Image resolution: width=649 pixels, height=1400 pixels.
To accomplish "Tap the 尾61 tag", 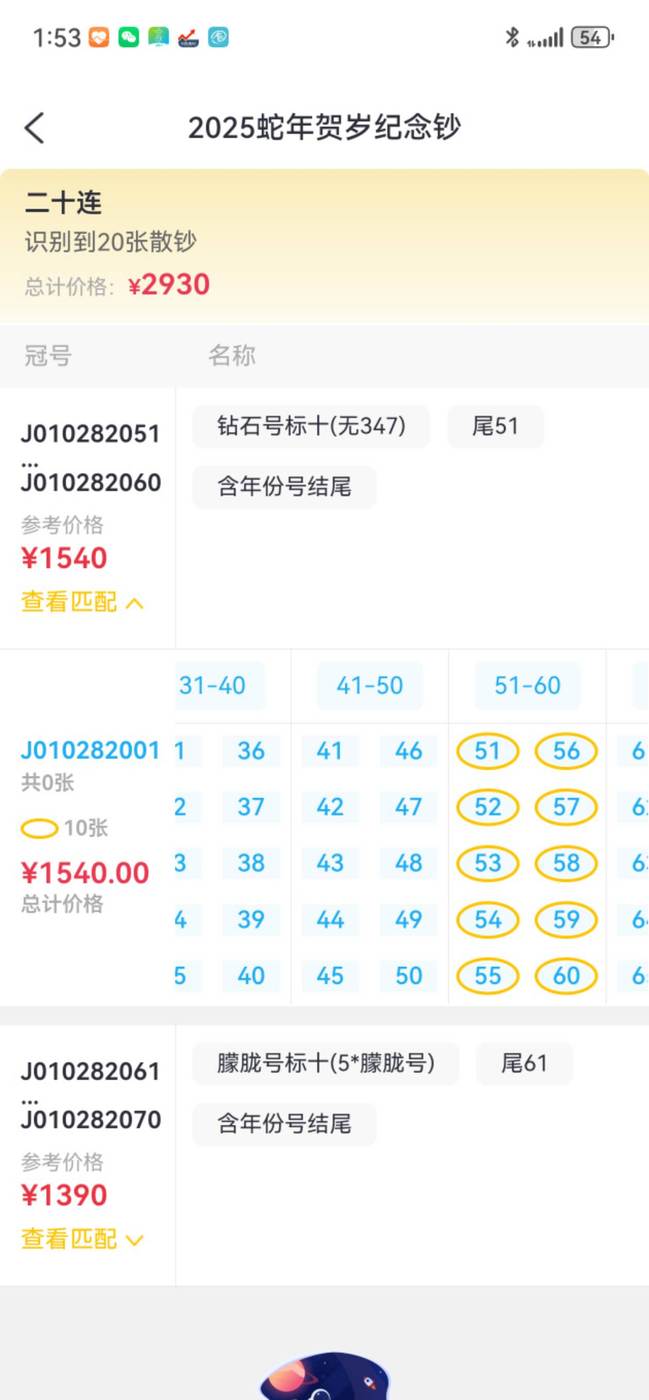I will [524, 1064].
